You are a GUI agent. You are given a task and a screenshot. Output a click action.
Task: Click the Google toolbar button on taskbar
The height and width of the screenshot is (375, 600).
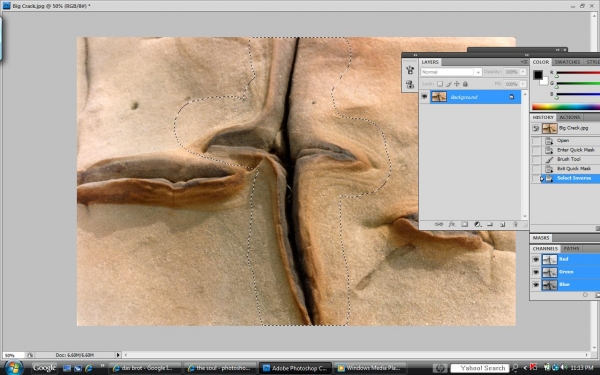click(x=44, y=368)
